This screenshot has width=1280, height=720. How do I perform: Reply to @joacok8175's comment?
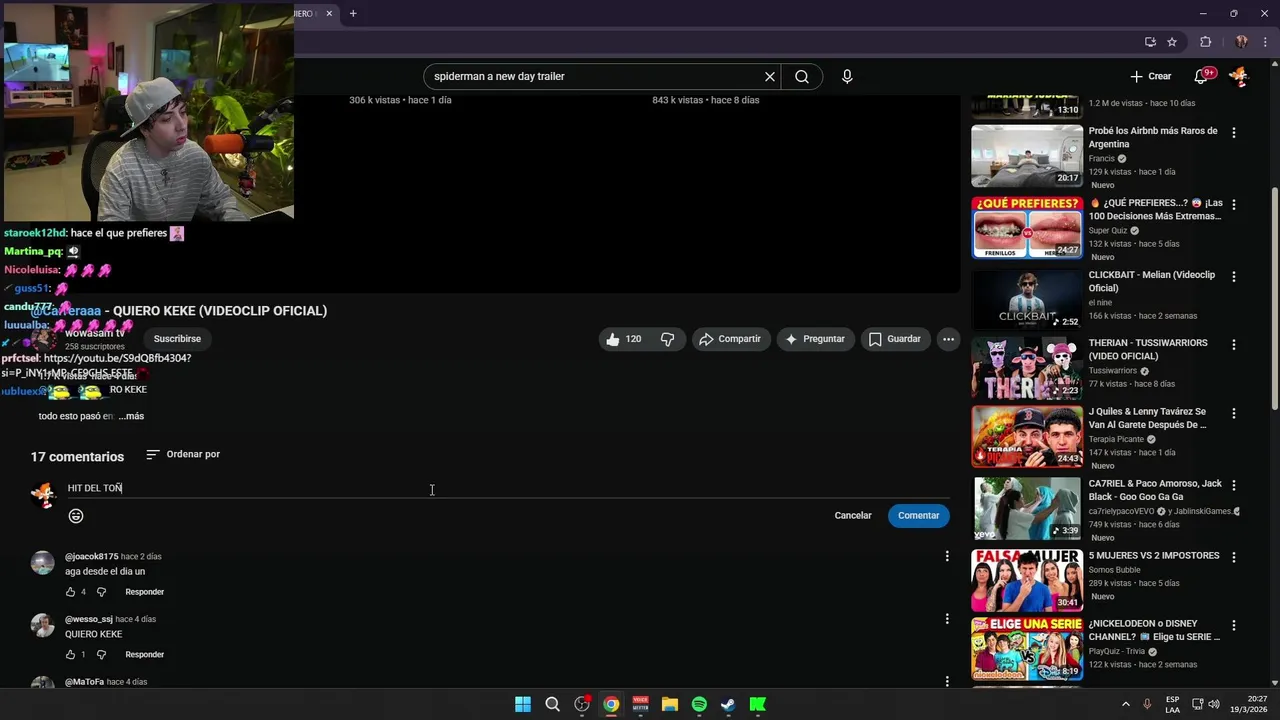coord(144,592)
